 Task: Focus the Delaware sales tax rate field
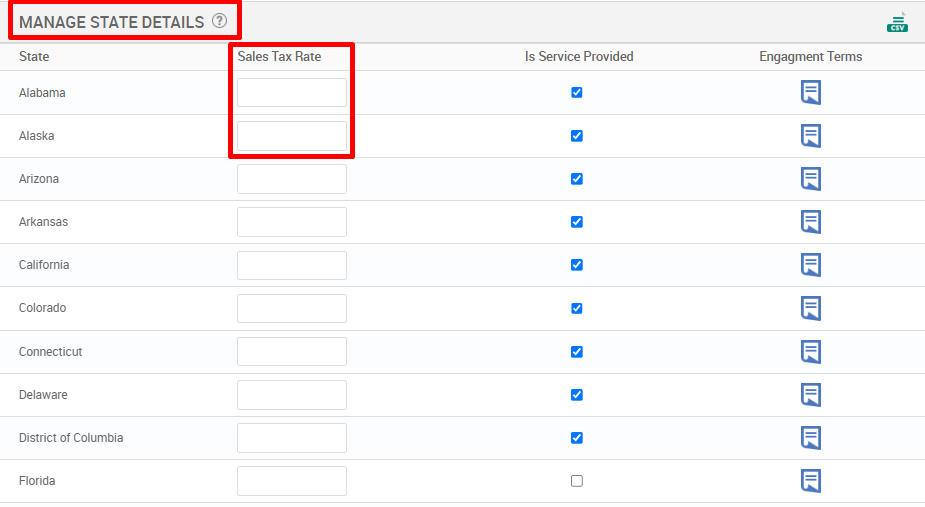click(x=292, y=395)
